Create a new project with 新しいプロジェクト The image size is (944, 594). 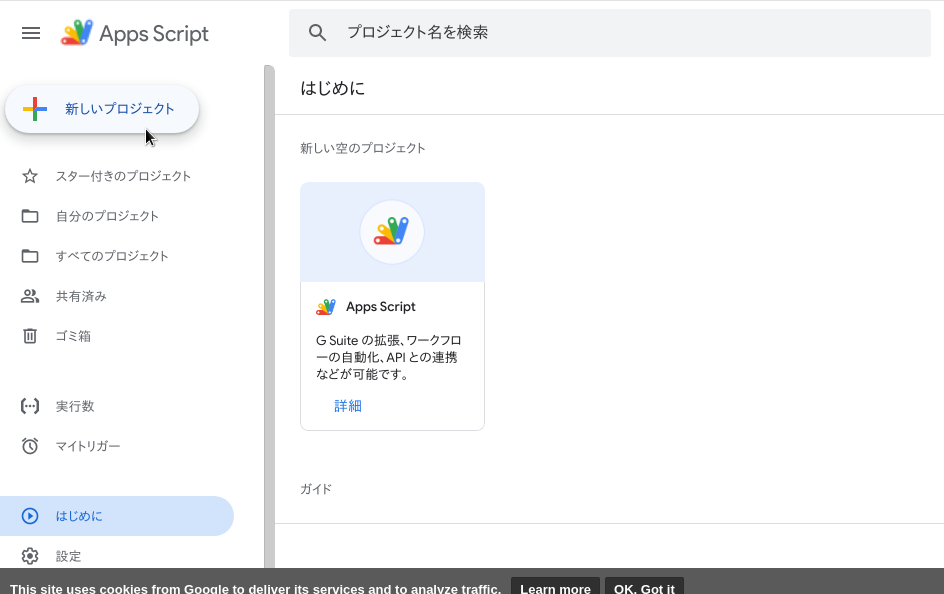coord(102,109)
